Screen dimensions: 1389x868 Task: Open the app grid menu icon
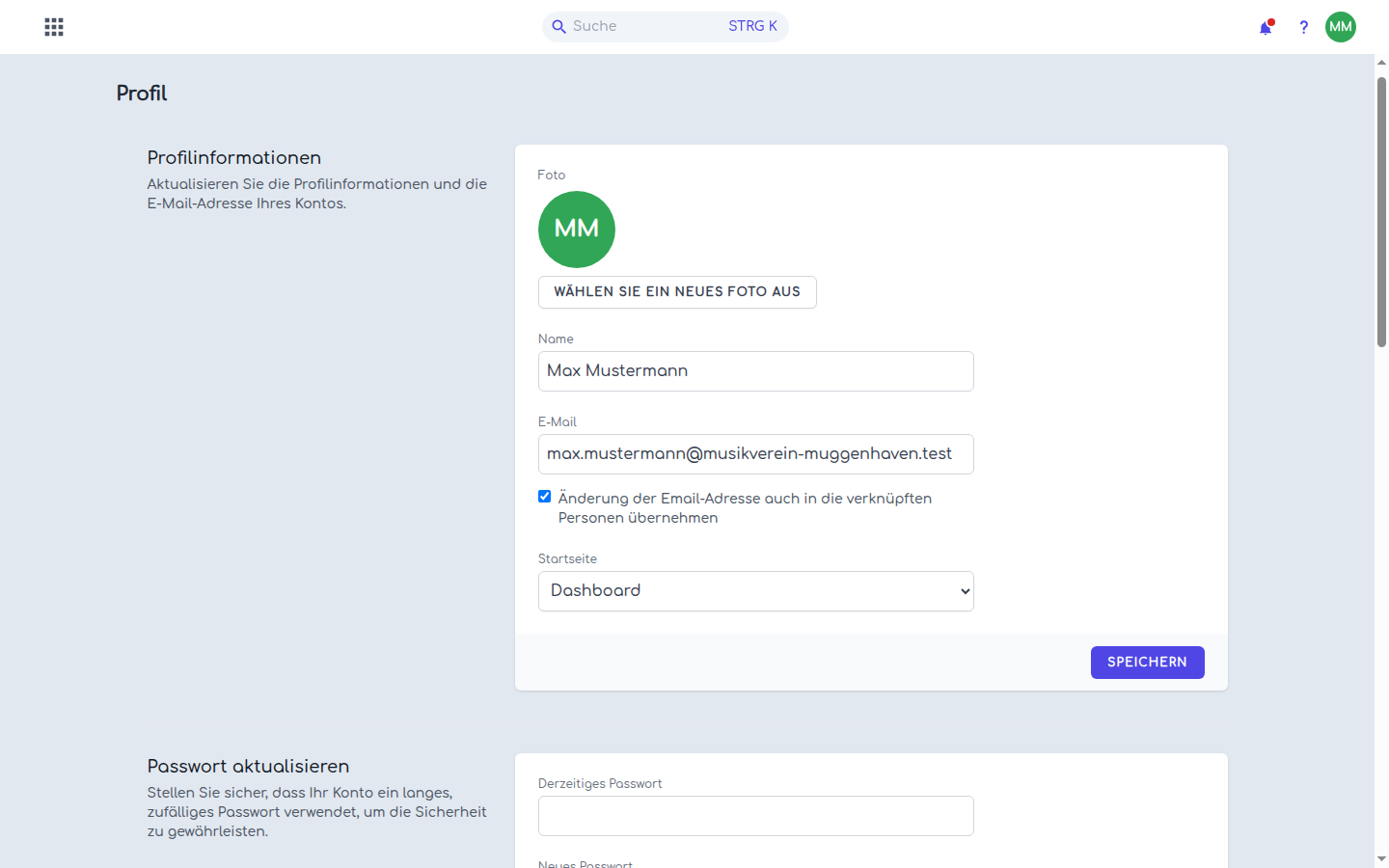click(54, 27)
